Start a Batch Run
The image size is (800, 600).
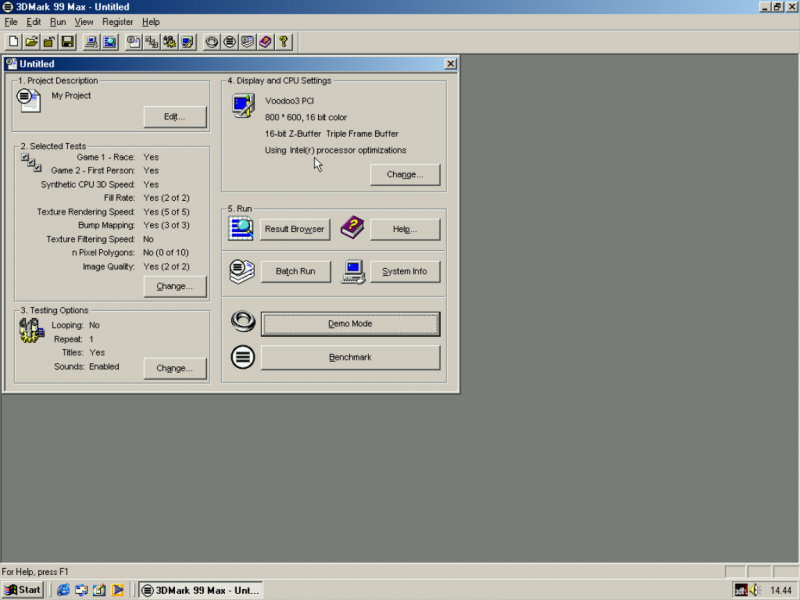(295, 271)
